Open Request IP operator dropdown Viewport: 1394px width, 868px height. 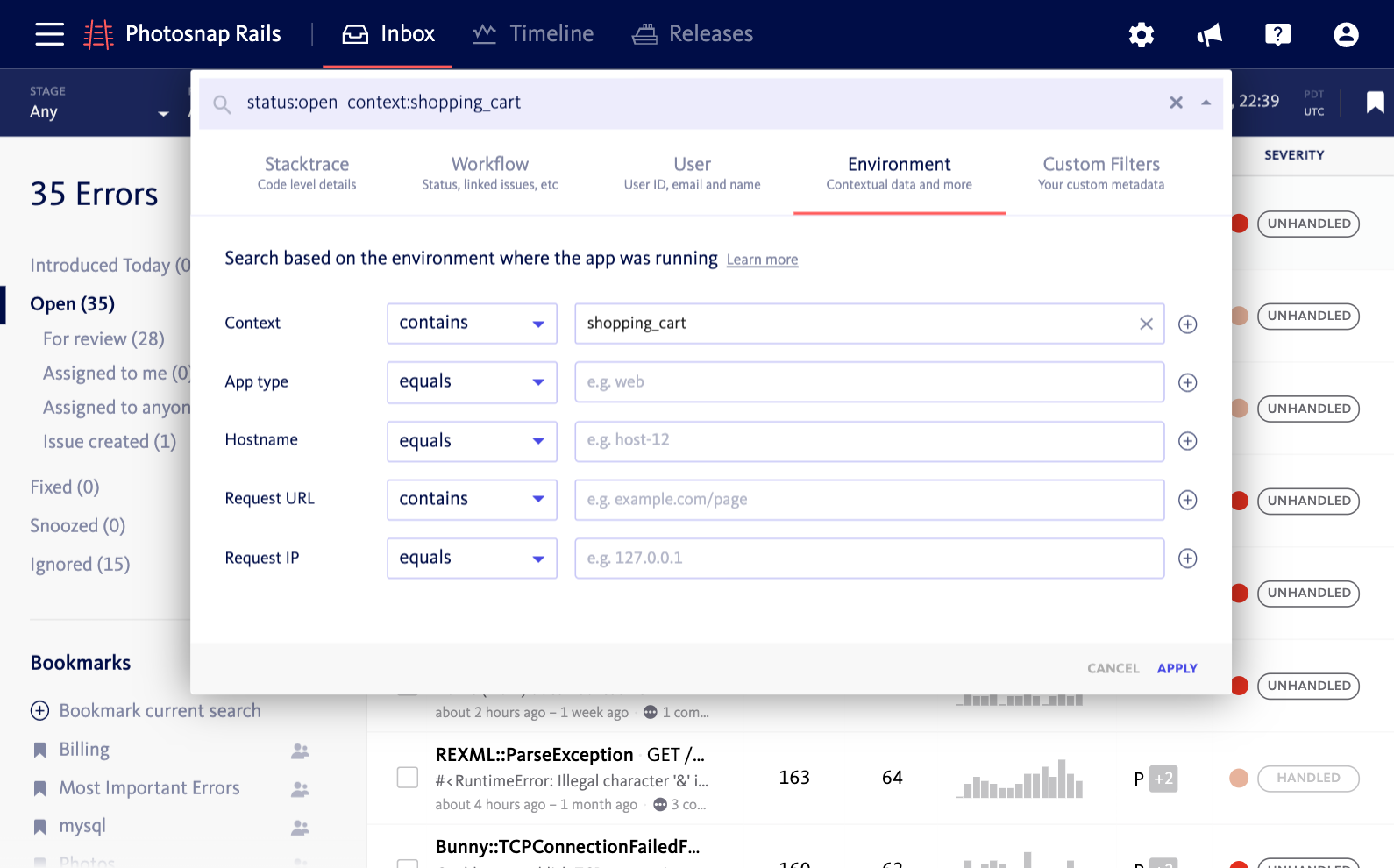click(x=472, y=559)
